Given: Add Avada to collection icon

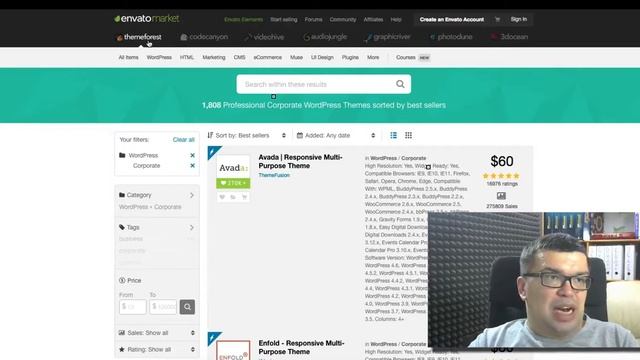Looking at the screenshot, I should coord(233,197).
